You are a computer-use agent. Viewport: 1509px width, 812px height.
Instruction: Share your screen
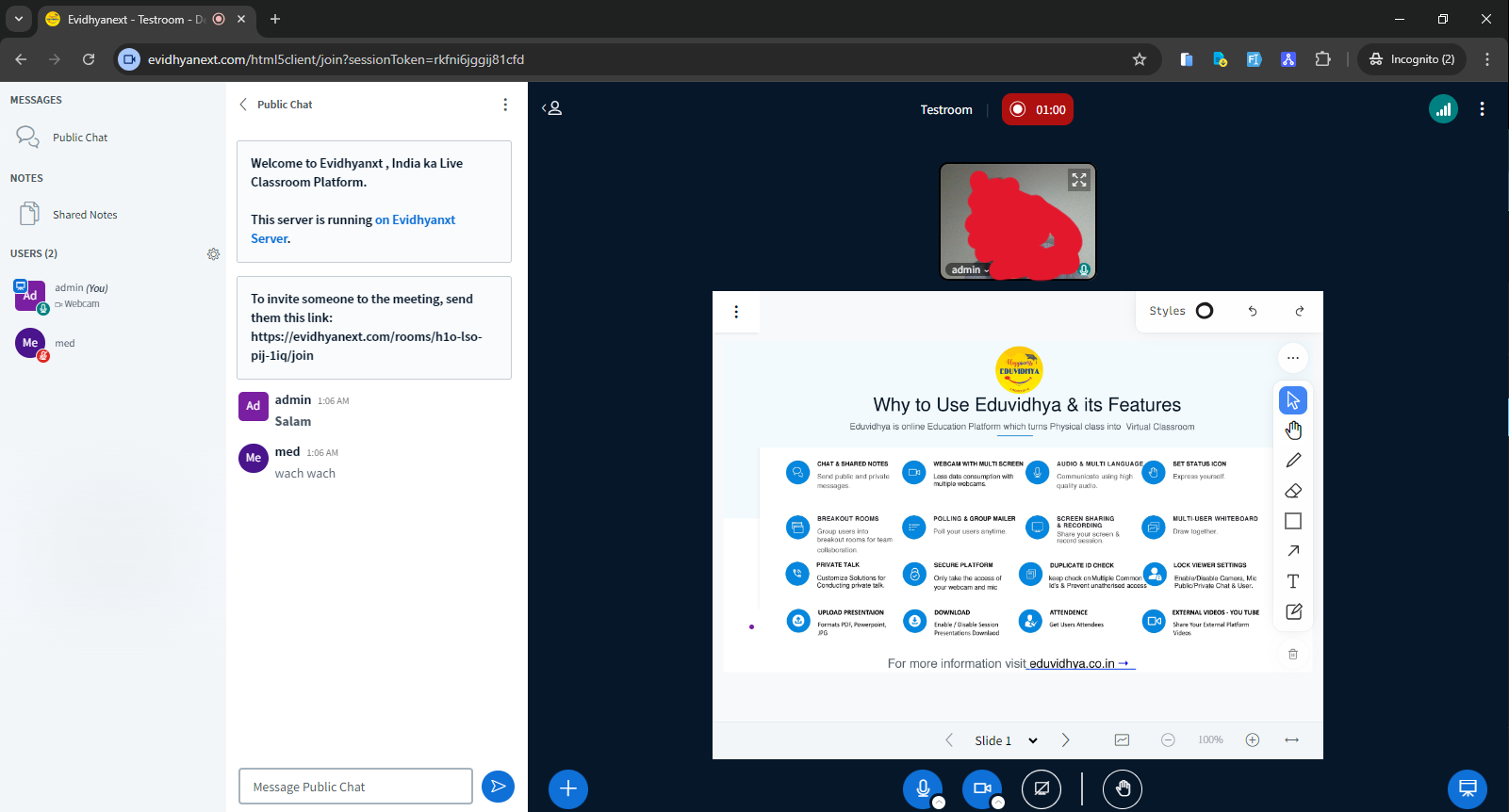coord(1042,788)
